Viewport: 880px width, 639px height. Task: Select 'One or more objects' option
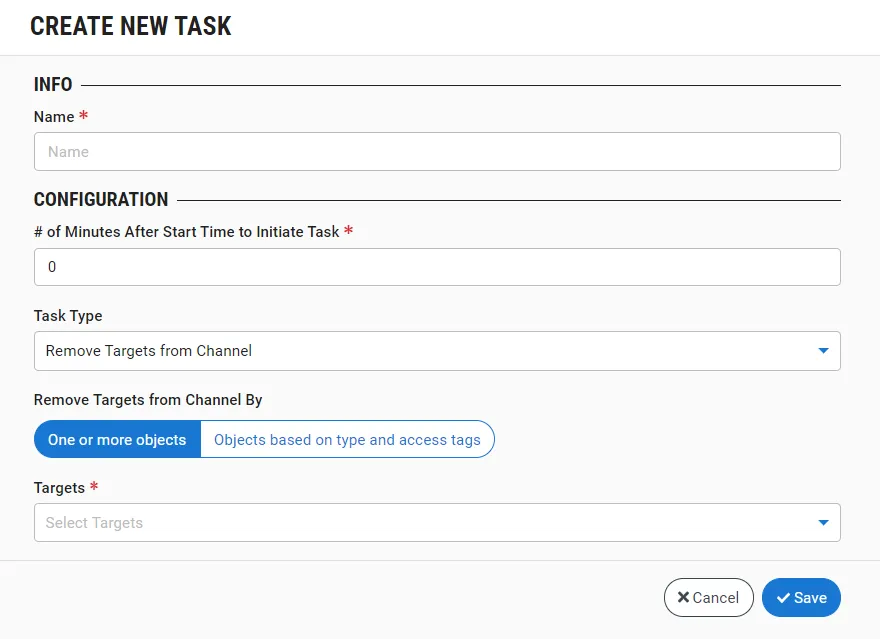pos(117,439)
